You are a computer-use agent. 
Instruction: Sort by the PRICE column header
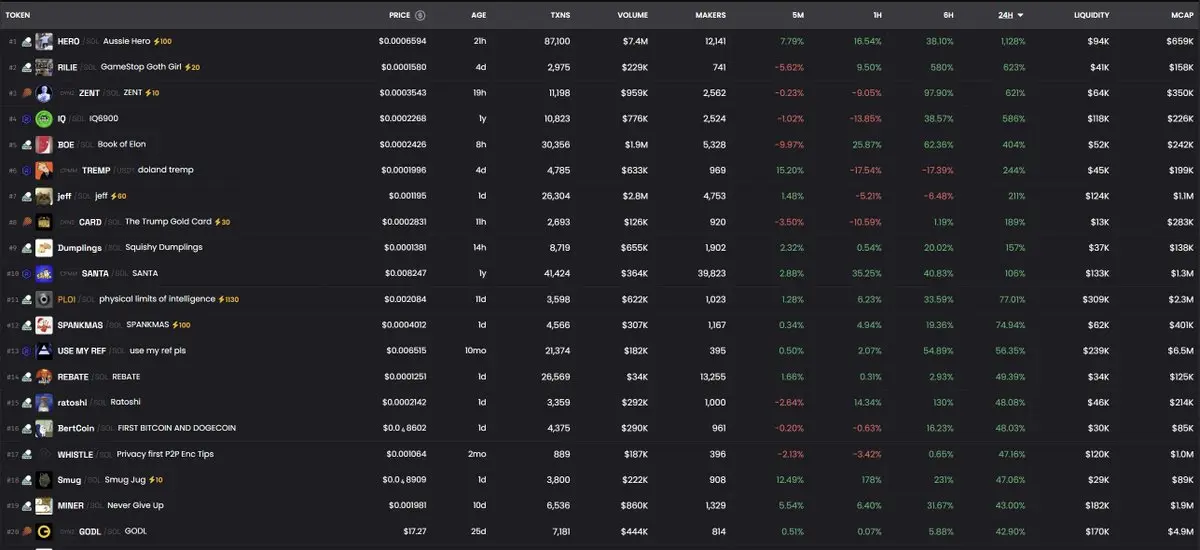399,15
